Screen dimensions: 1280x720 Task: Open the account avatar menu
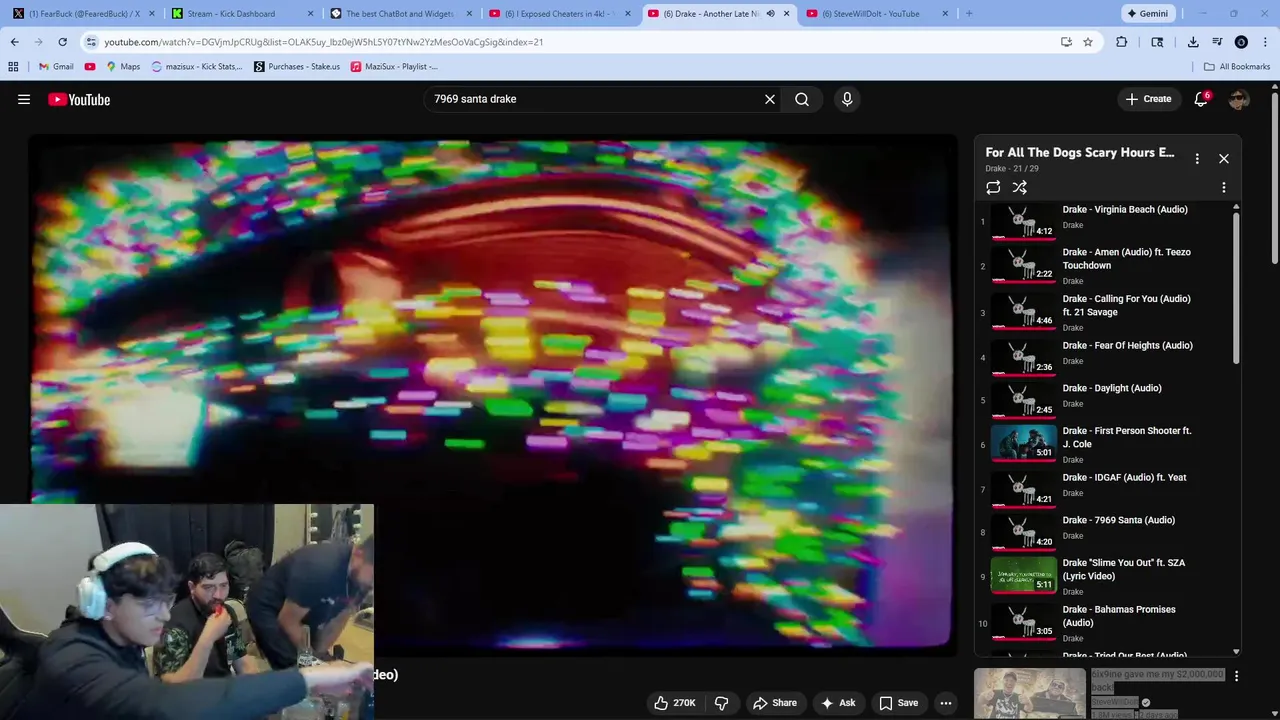[1239, 99]
